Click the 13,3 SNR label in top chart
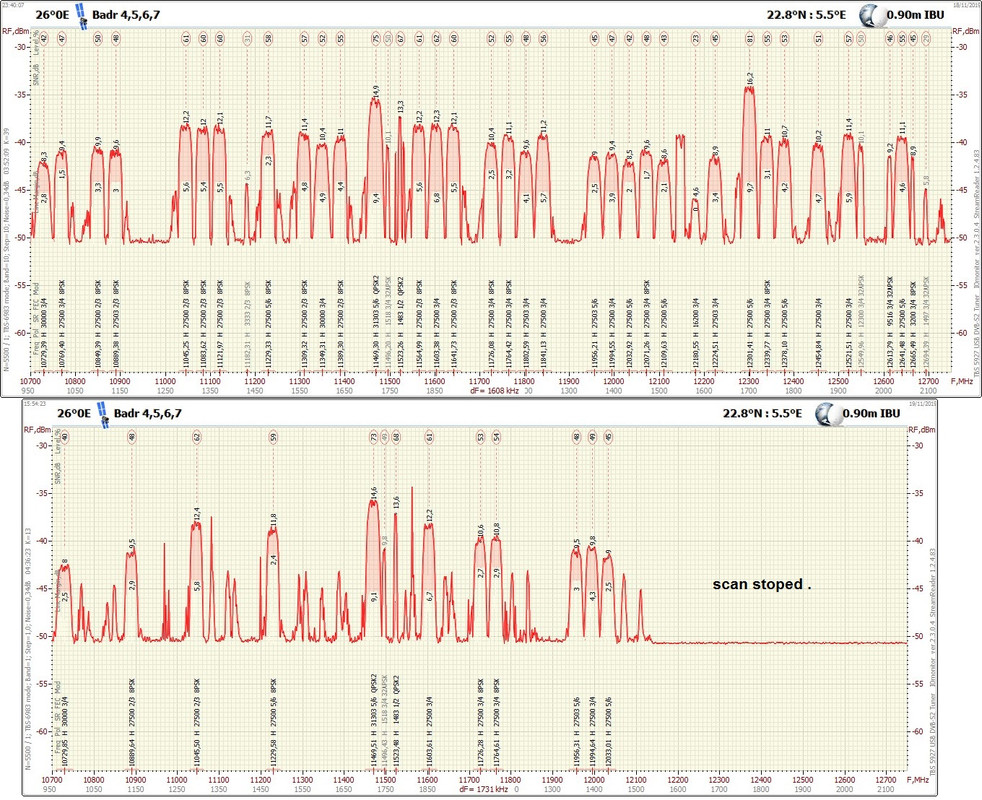 click(x=400, y=106)
